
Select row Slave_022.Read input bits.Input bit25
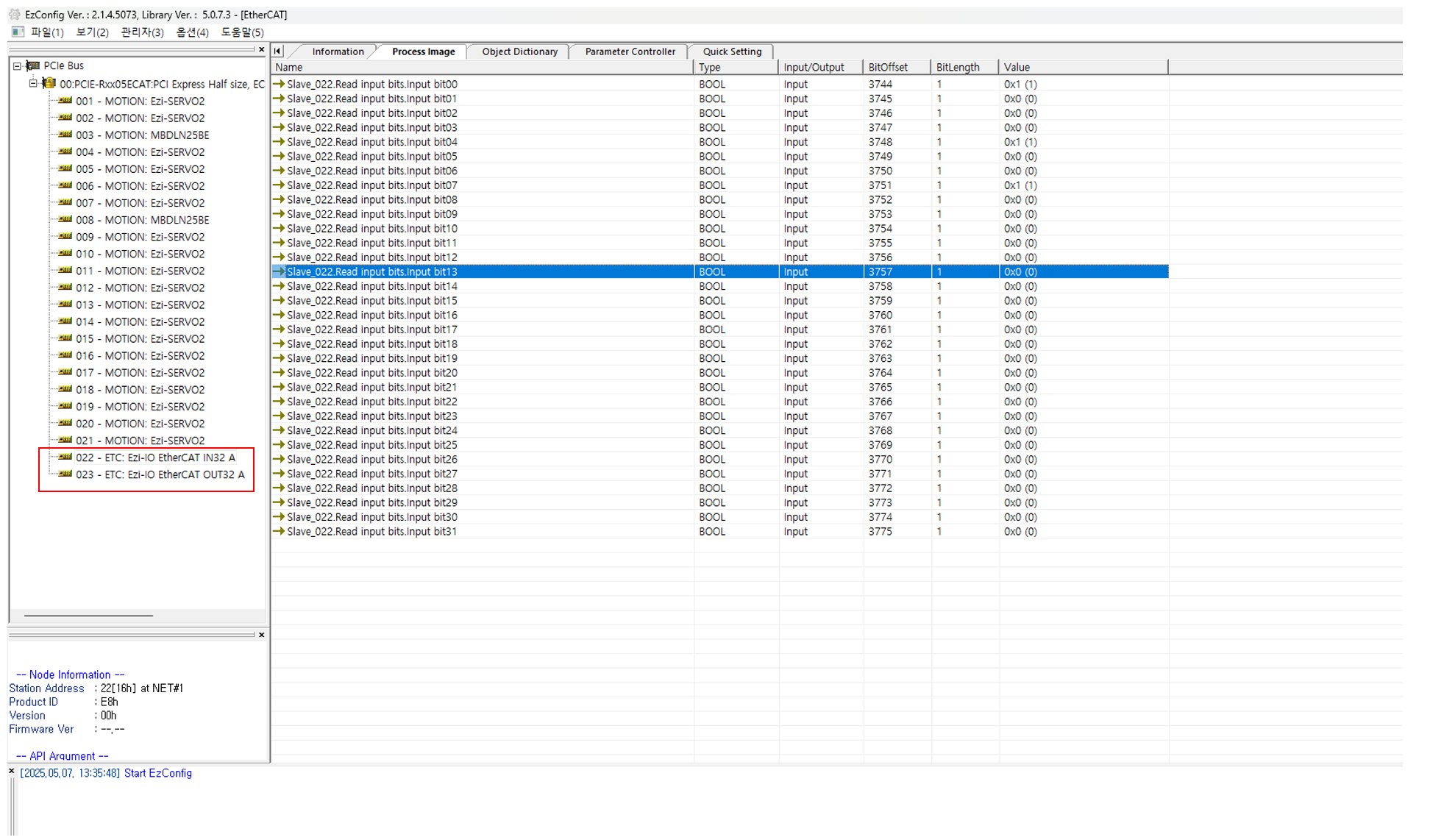click(x=719, y=445)
